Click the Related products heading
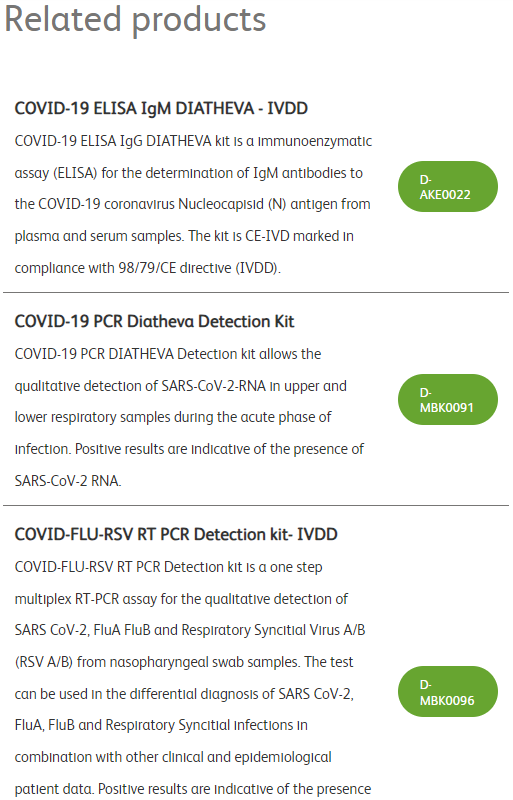This screenshot has width=513, height=800. (135, 19)
